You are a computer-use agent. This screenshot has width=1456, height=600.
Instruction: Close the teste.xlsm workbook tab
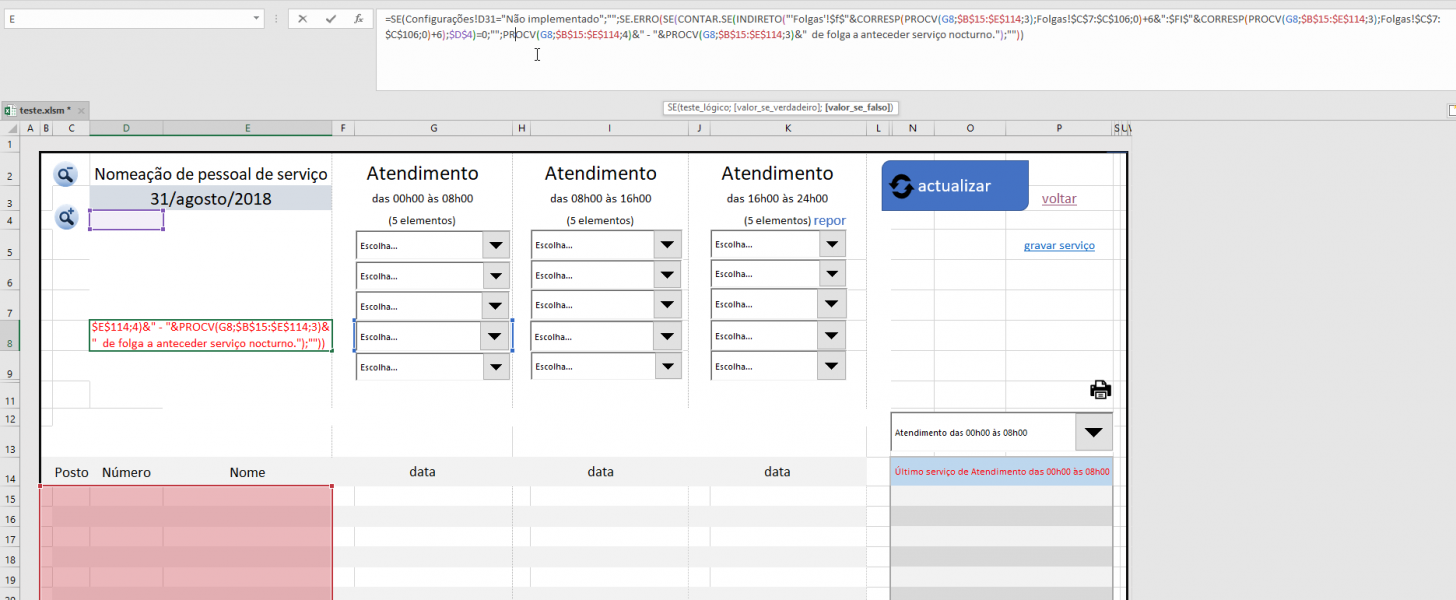click(81, 110)
